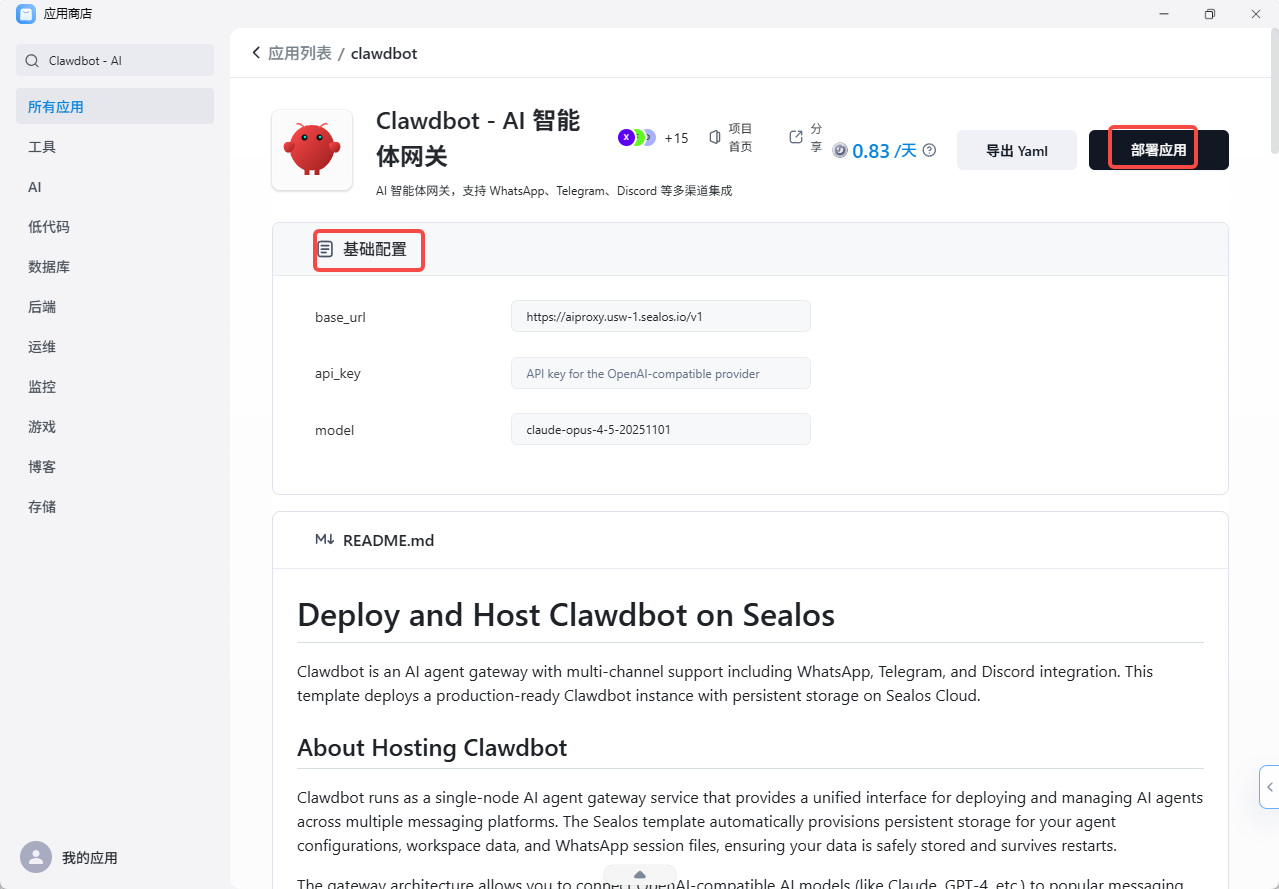Click the app description under Clawdbot title
The height and width of the screenshot is (889, 1279).
point(554,190)
